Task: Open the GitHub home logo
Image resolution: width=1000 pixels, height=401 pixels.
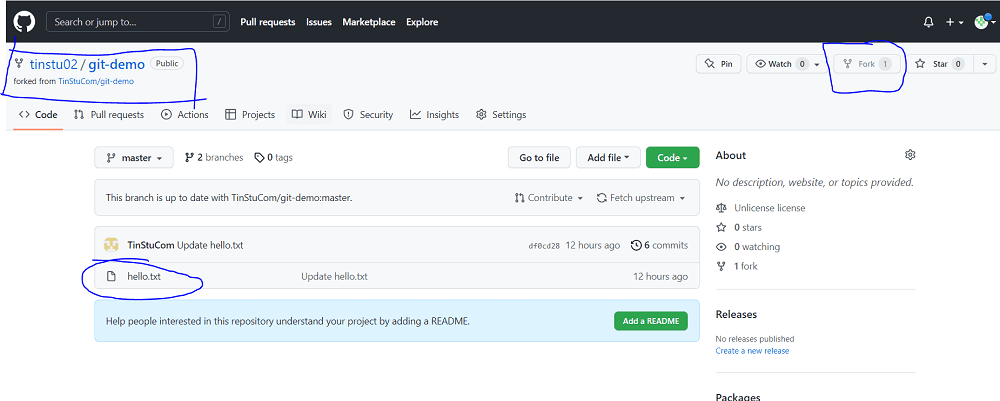Action: click(24, 22)
